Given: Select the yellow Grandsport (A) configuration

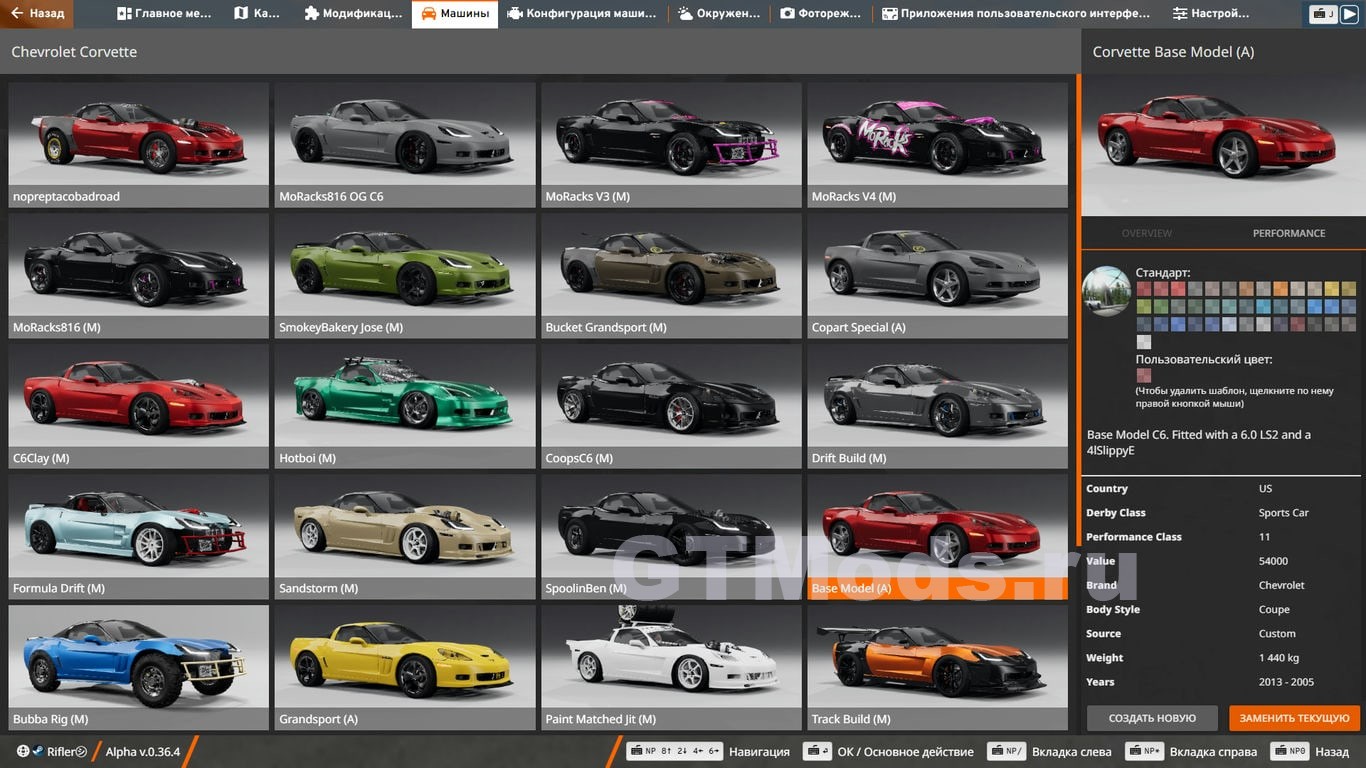Looking at the screenshot, I should click(x=405, y=667).
